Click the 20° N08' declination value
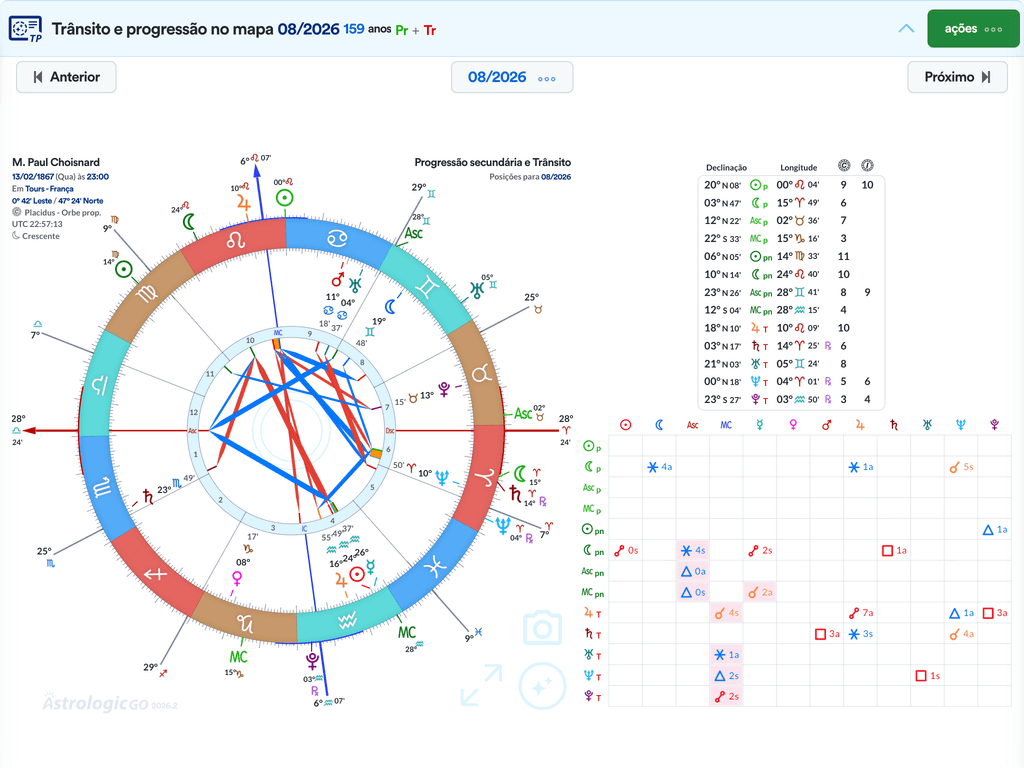This screenshot has height=768, width=1024. pyautogui.click(x=722, y=185)
